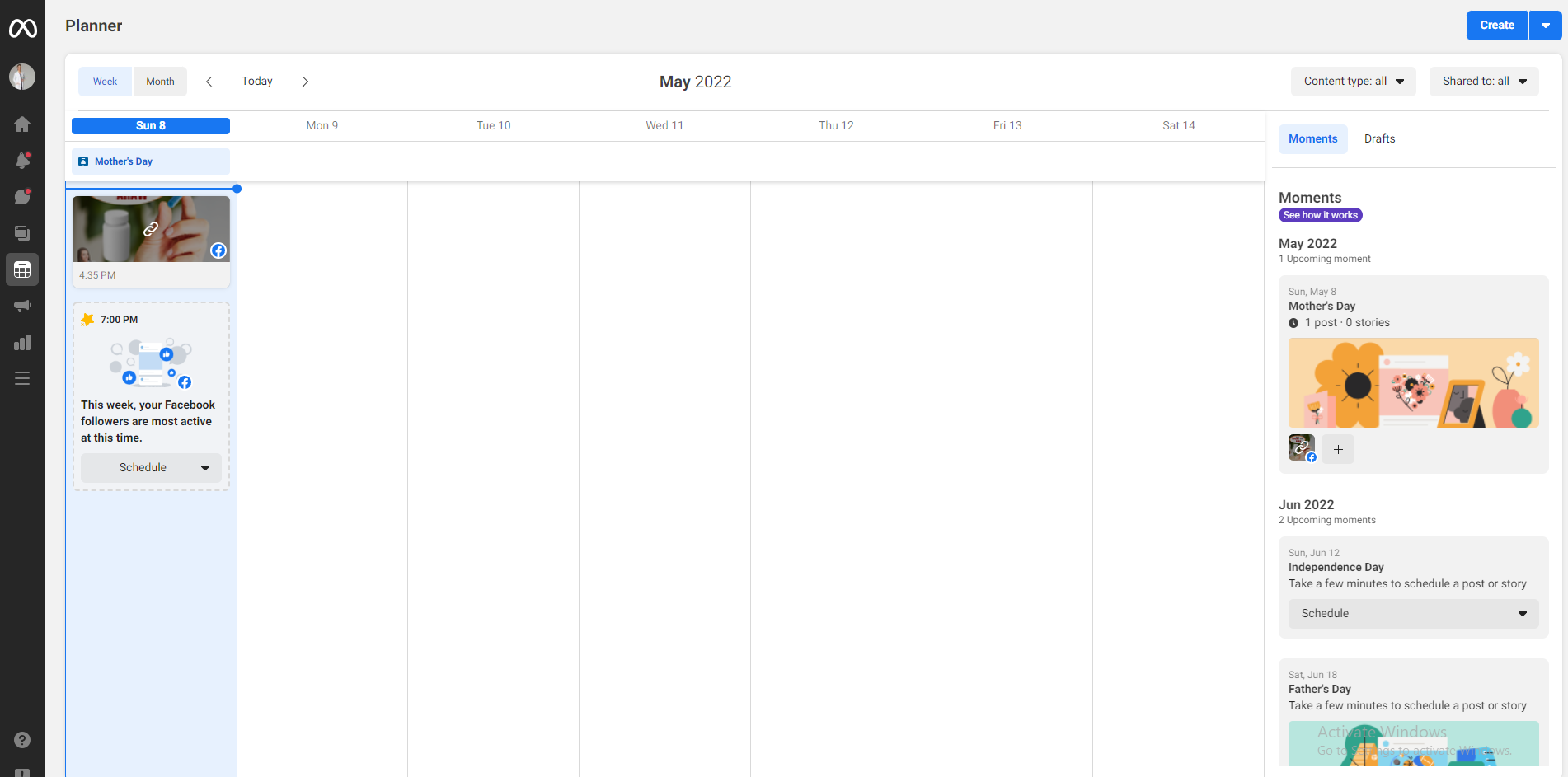Open Posts and stories sidebar icon

22,233
